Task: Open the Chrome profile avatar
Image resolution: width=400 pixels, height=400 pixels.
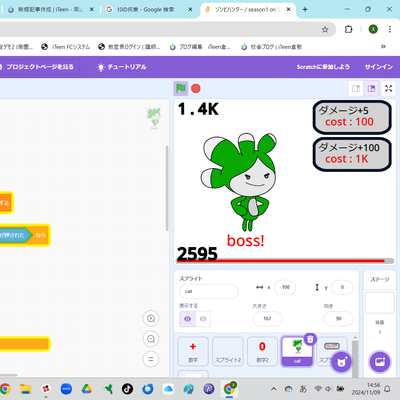Action: [373, 29]
